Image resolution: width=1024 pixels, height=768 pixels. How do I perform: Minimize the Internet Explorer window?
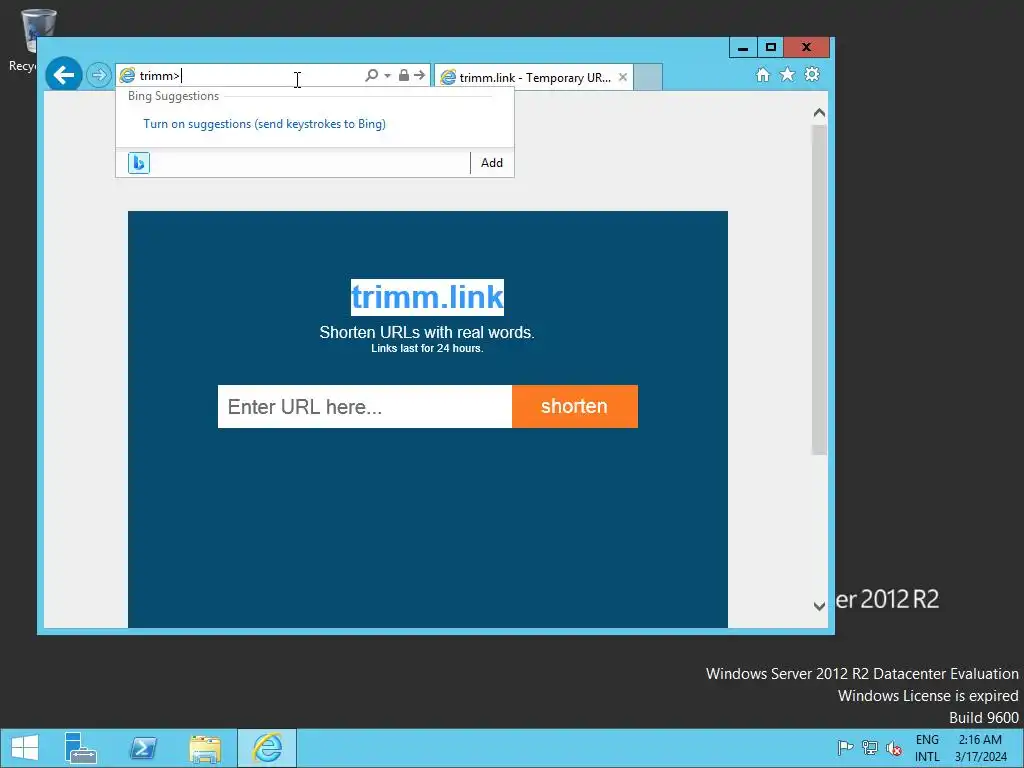743,48
